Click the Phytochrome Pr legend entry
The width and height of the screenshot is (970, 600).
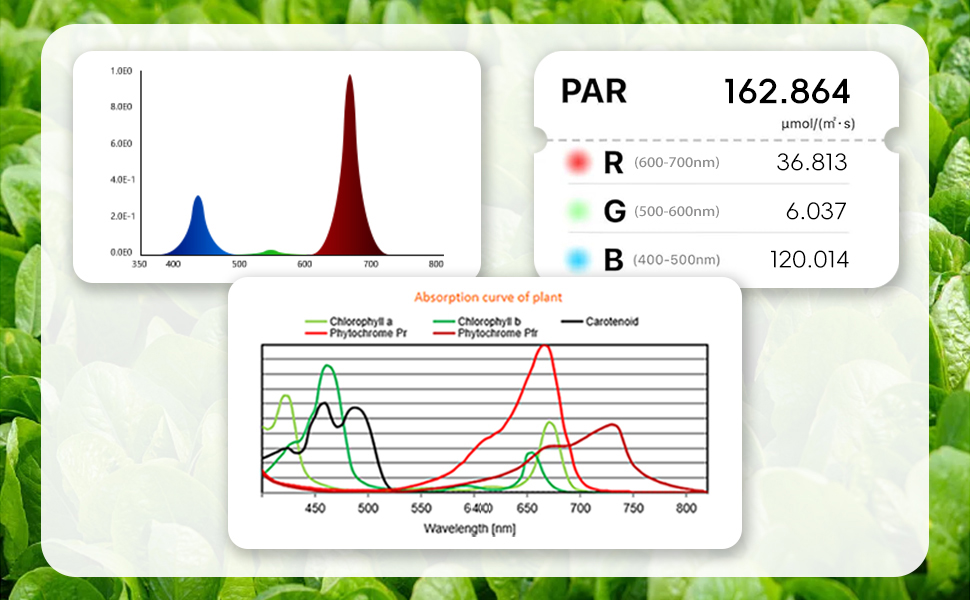[356, 333]
